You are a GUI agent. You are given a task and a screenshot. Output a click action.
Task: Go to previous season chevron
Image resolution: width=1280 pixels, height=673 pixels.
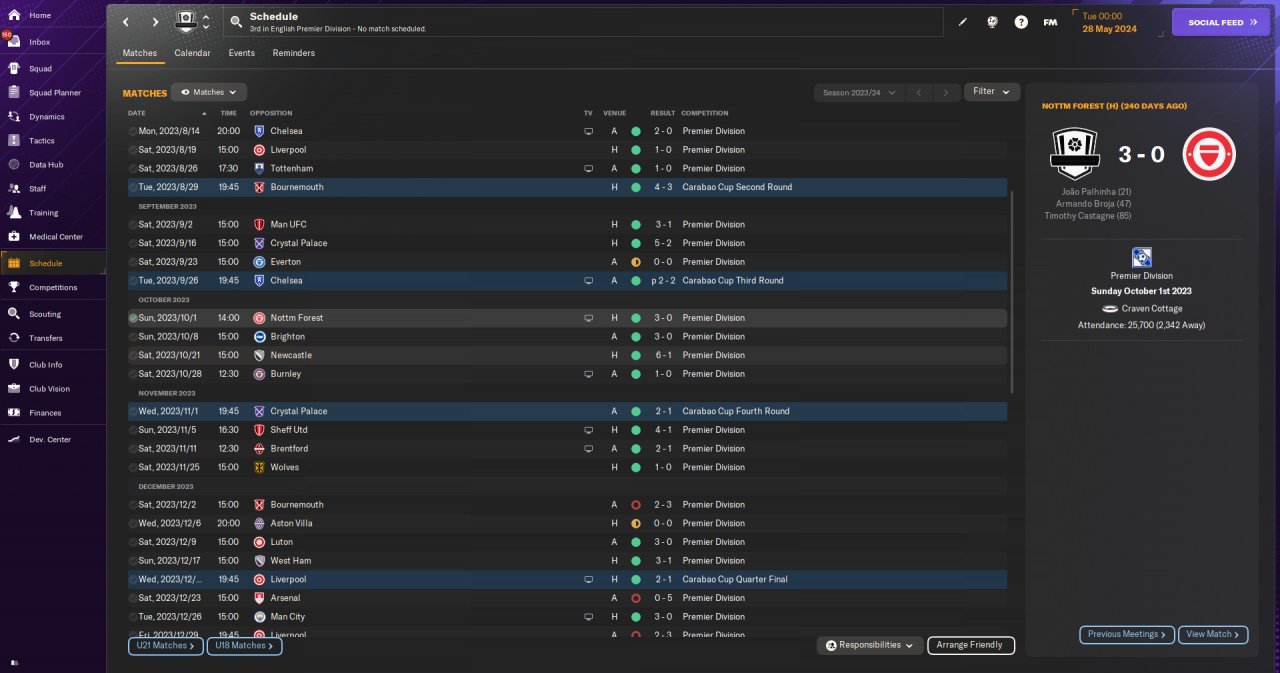pyautogui.click(x=918, y=92)
